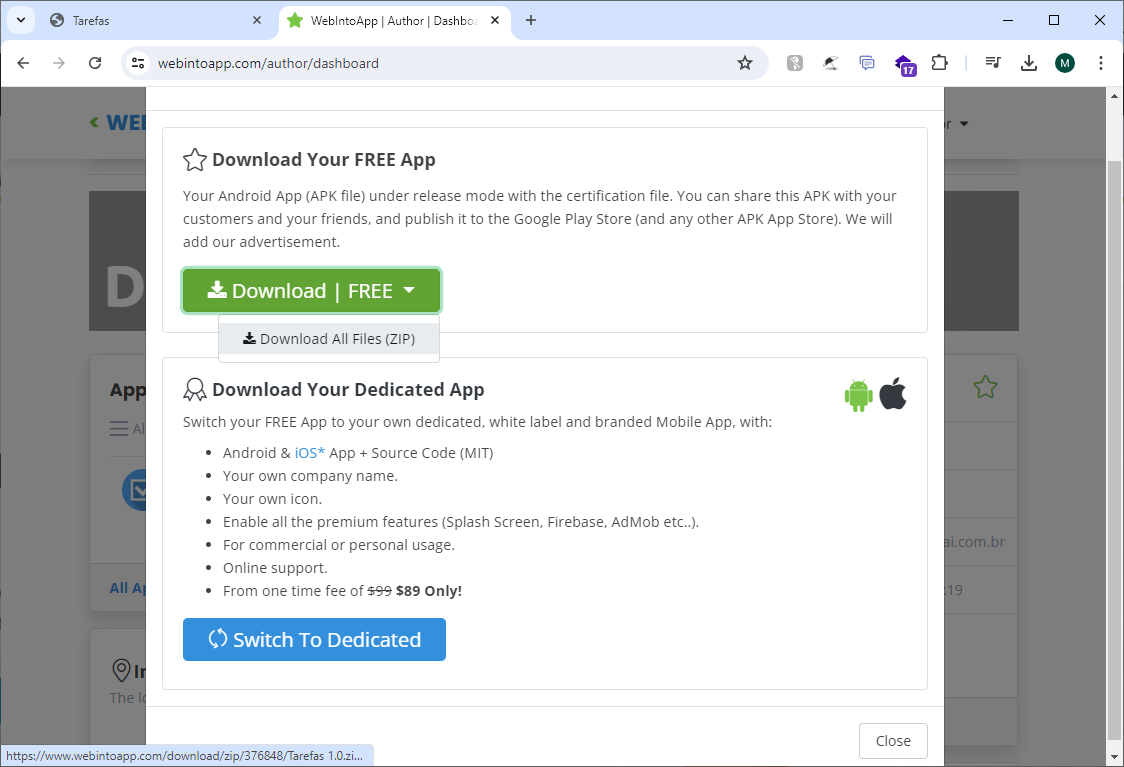
Task: Open the iOS* link in features list
Action: tap(310, 453)
